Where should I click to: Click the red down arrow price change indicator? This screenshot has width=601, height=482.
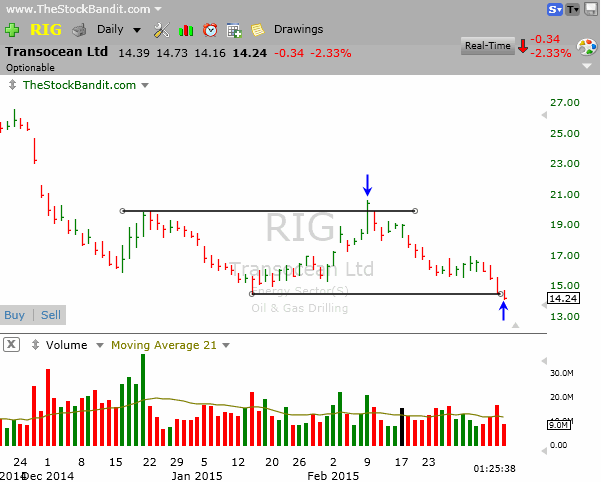click(522, 46)
